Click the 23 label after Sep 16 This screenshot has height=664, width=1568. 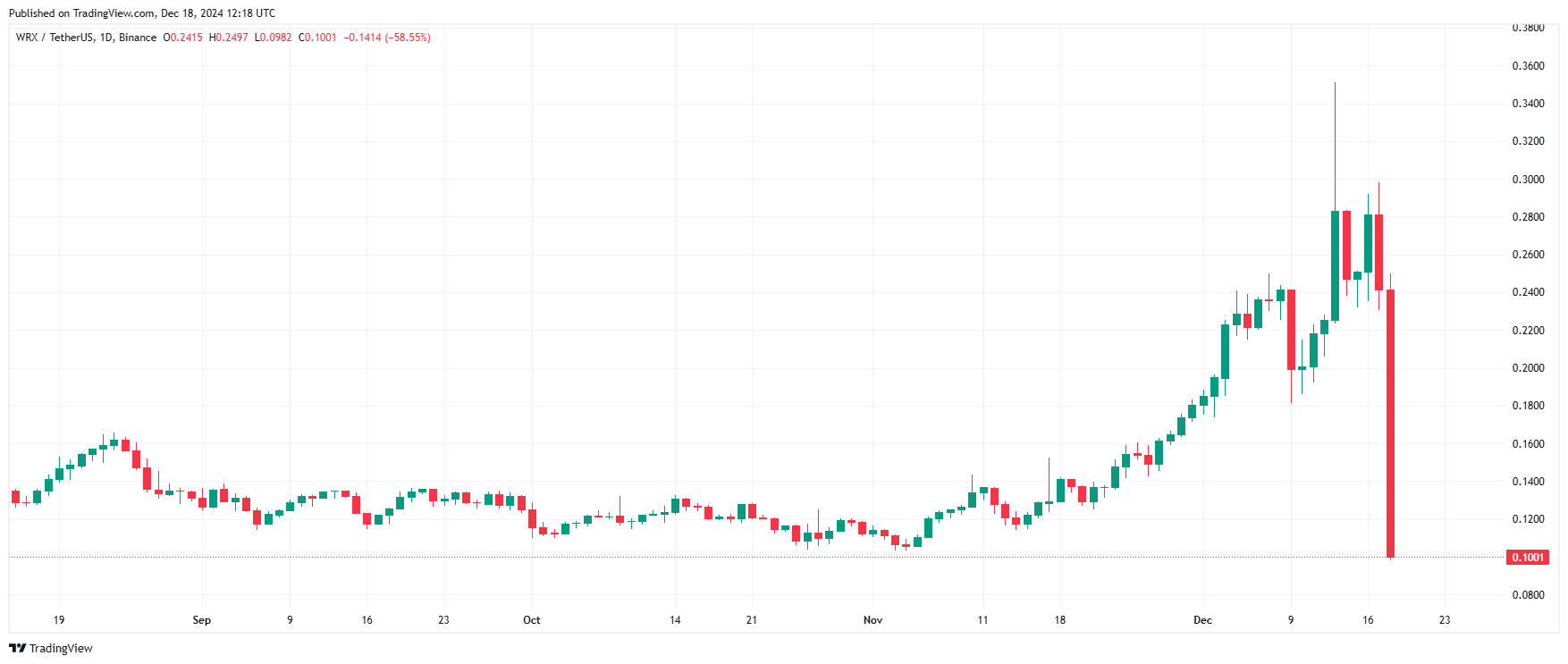pyautogui.click(x=444, y=620)
